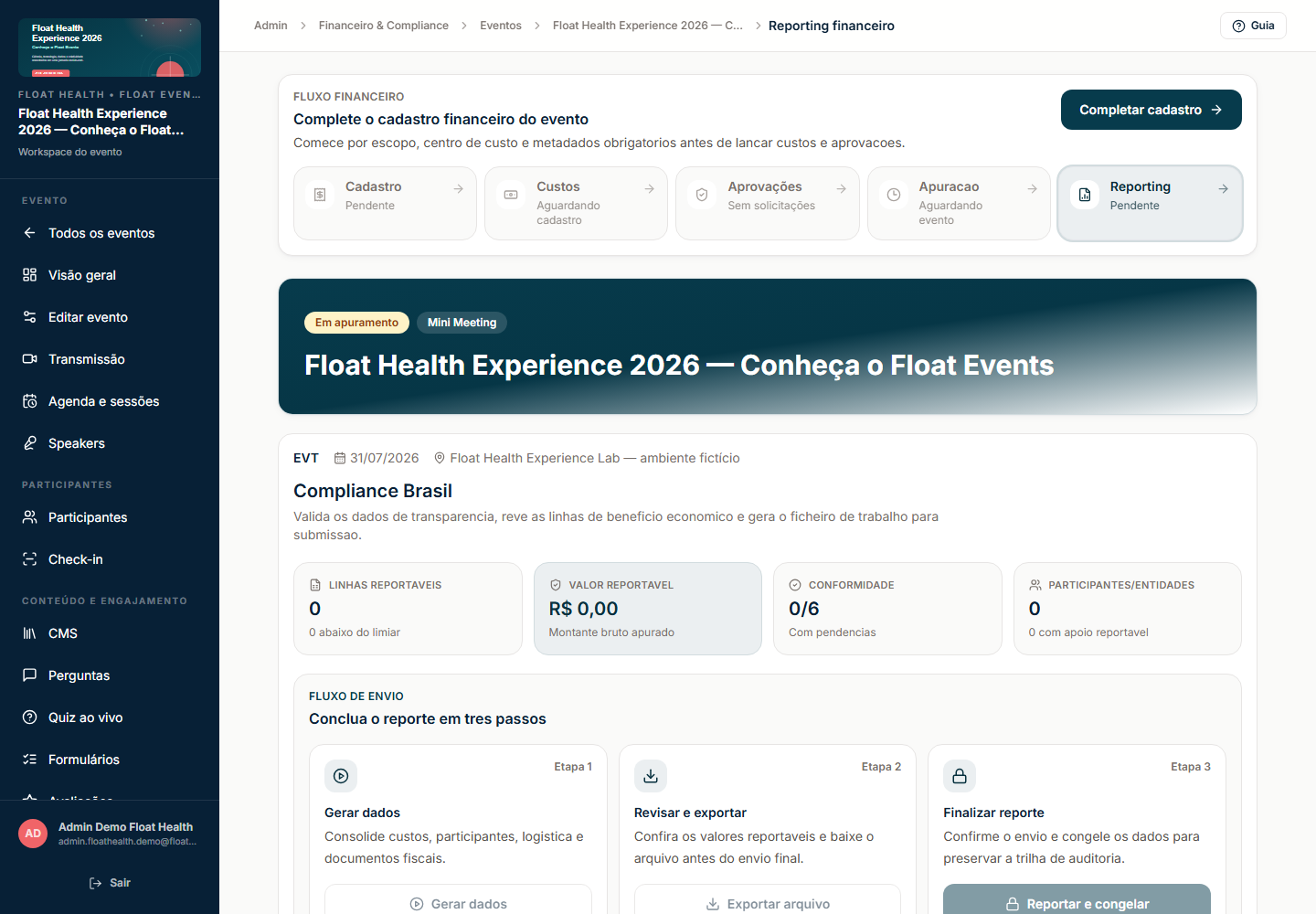Go to Float Health Experience 2026 breadcrumb
This screenshot has height=914, width=1316.
pos(648,26)
